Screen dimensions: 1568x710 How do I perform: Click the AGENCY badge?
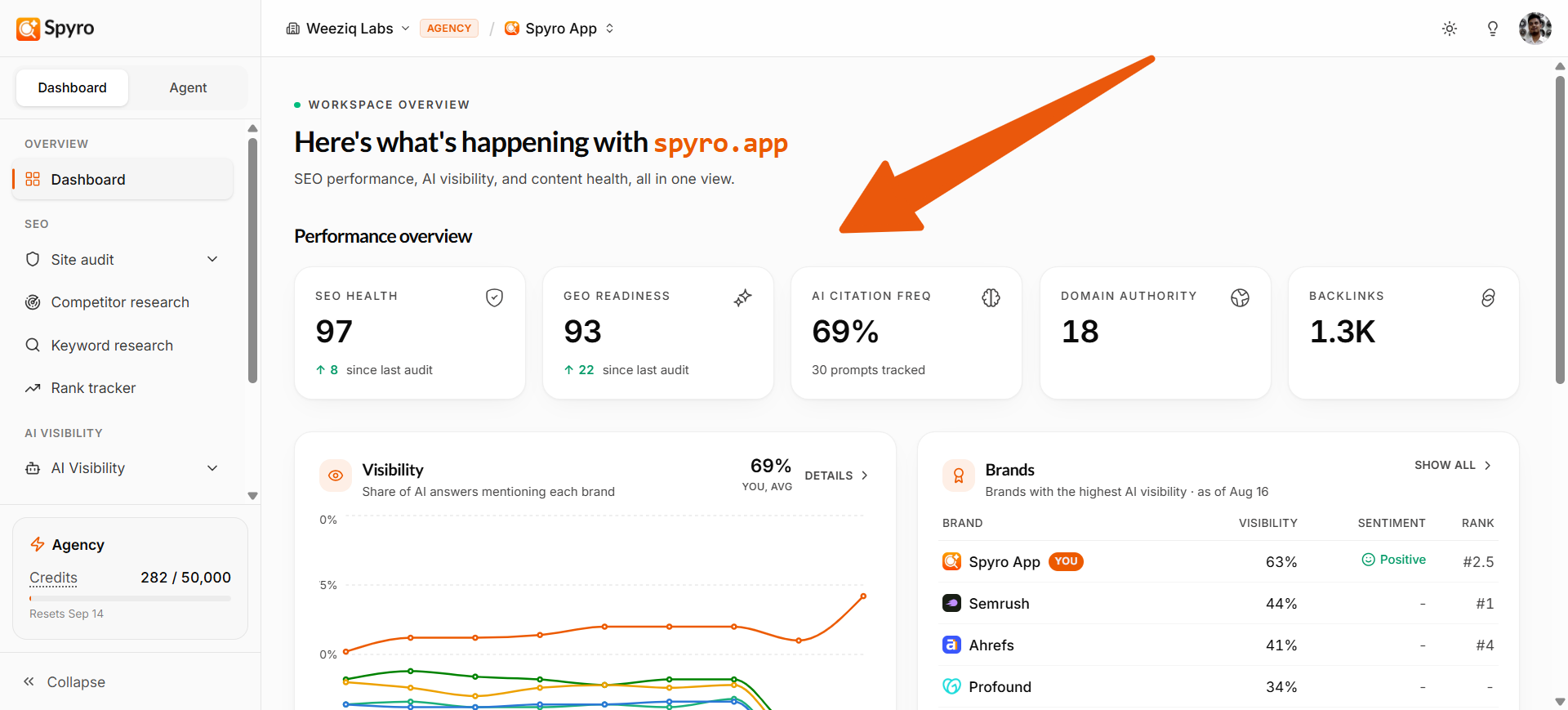pos(449,29)
